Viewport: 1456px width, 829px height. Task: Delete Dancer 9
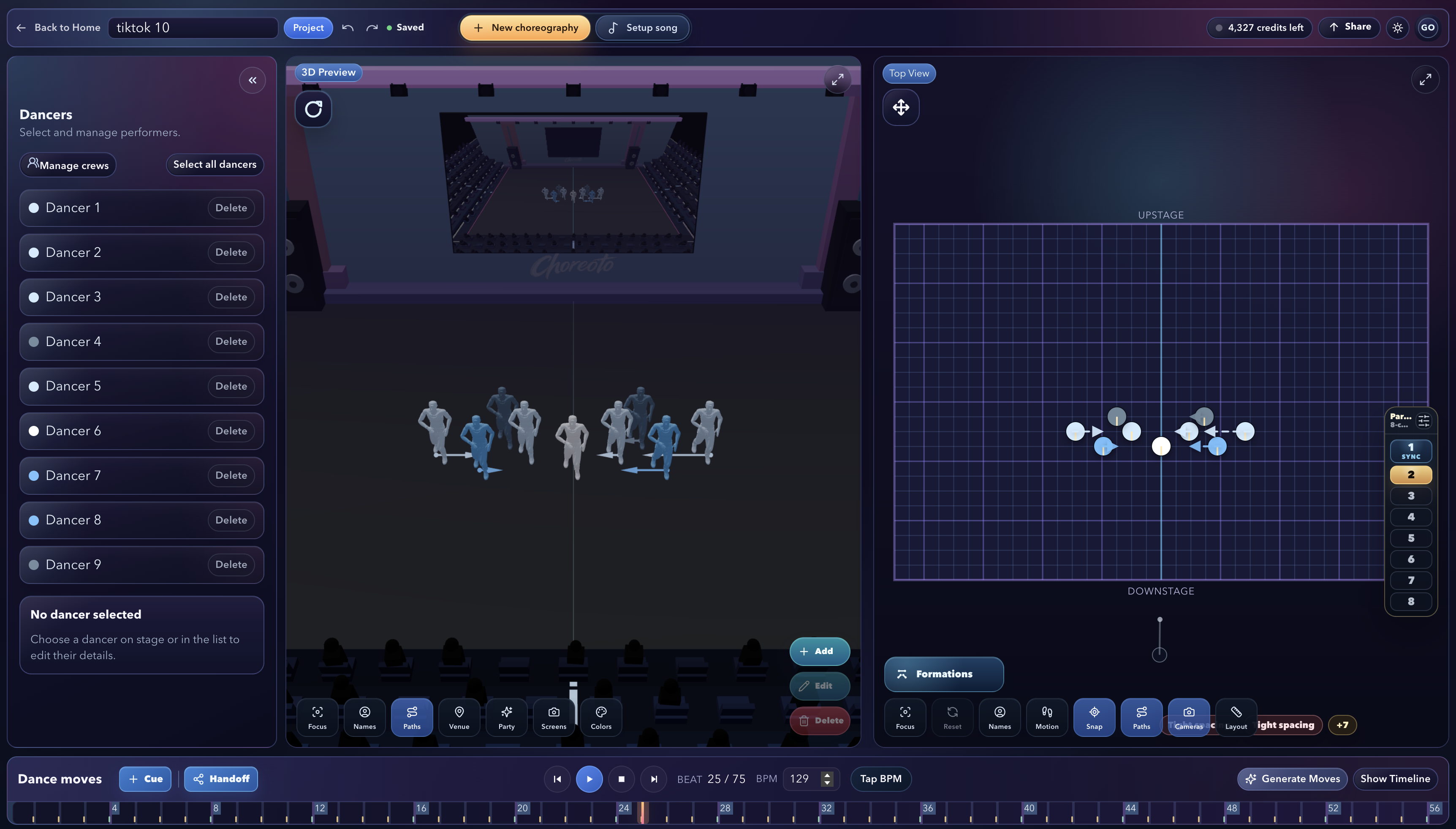(231, 564)
